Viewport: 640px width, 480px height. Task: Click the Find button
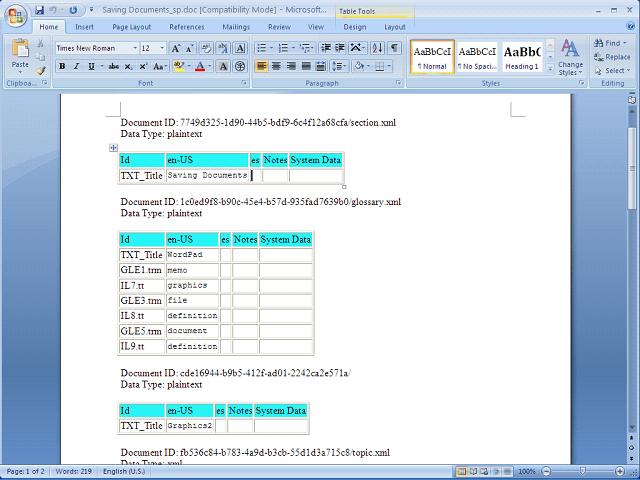coord(610,43)
